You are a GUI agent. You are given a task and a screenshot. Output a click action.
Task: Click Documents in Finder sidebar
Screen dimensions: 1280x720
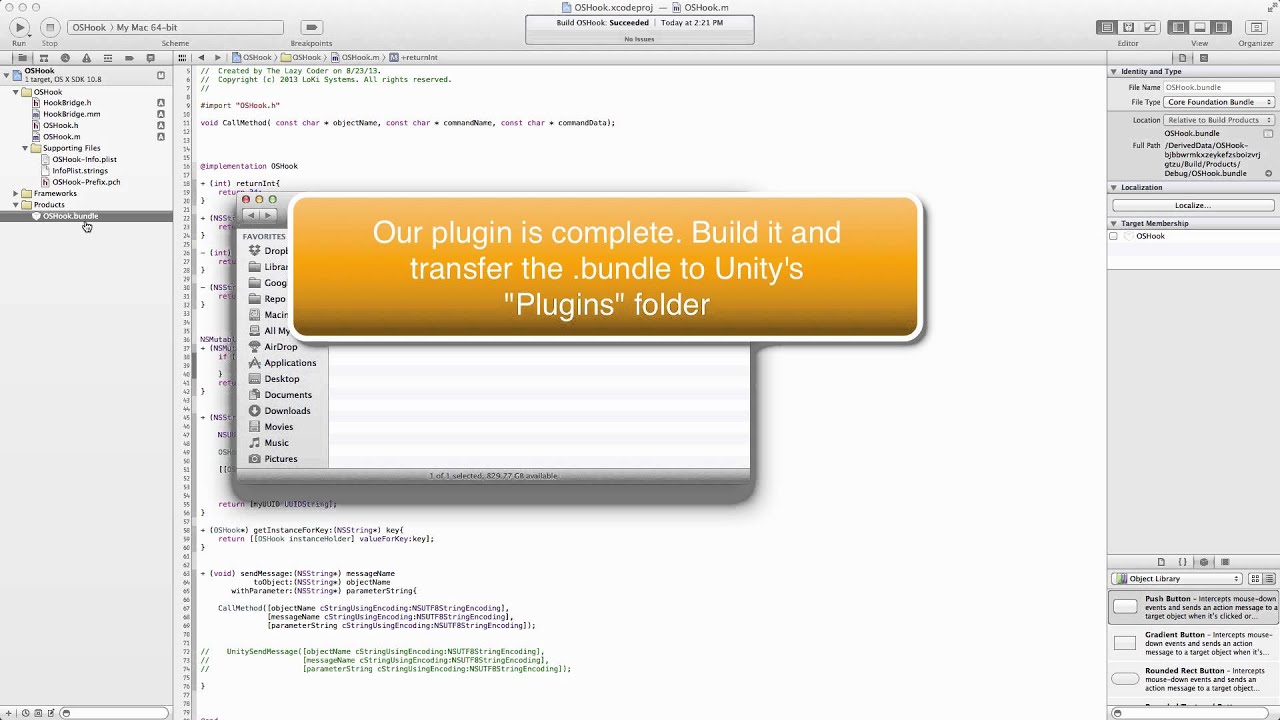point(281,395)
